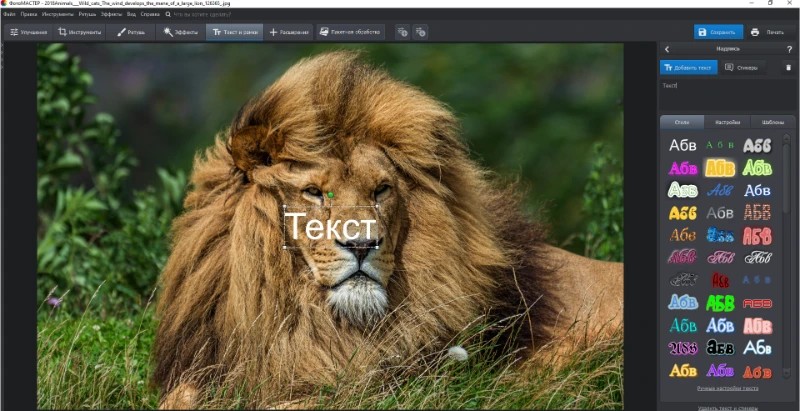
Task: Click the Ручные настройки текста link
Action: [x=728, y=387]
